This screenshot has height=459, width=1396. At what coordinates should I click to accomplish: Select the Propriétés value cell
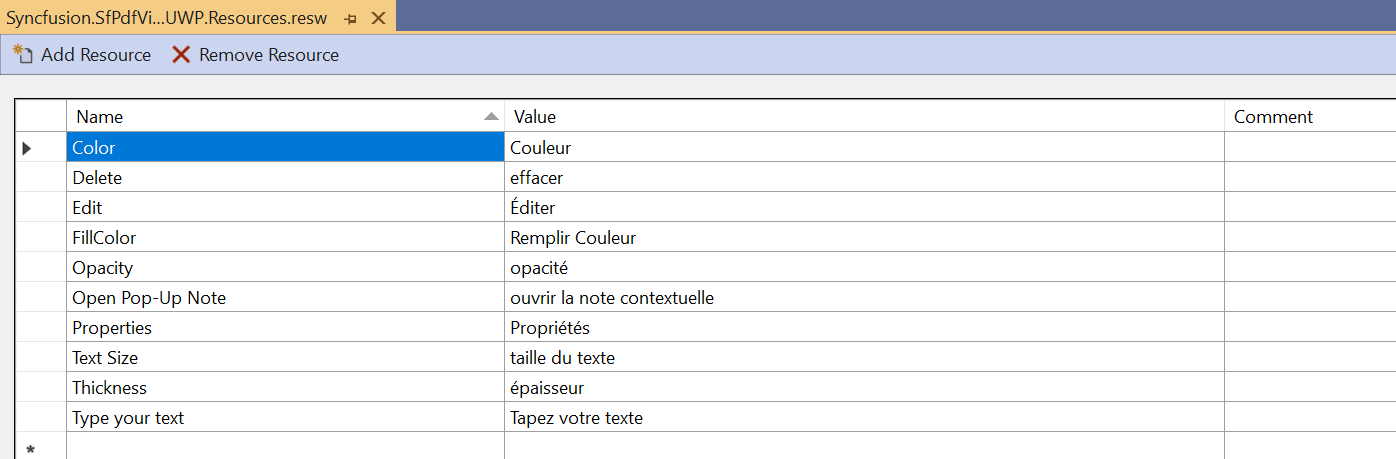(x=864, y=327)
